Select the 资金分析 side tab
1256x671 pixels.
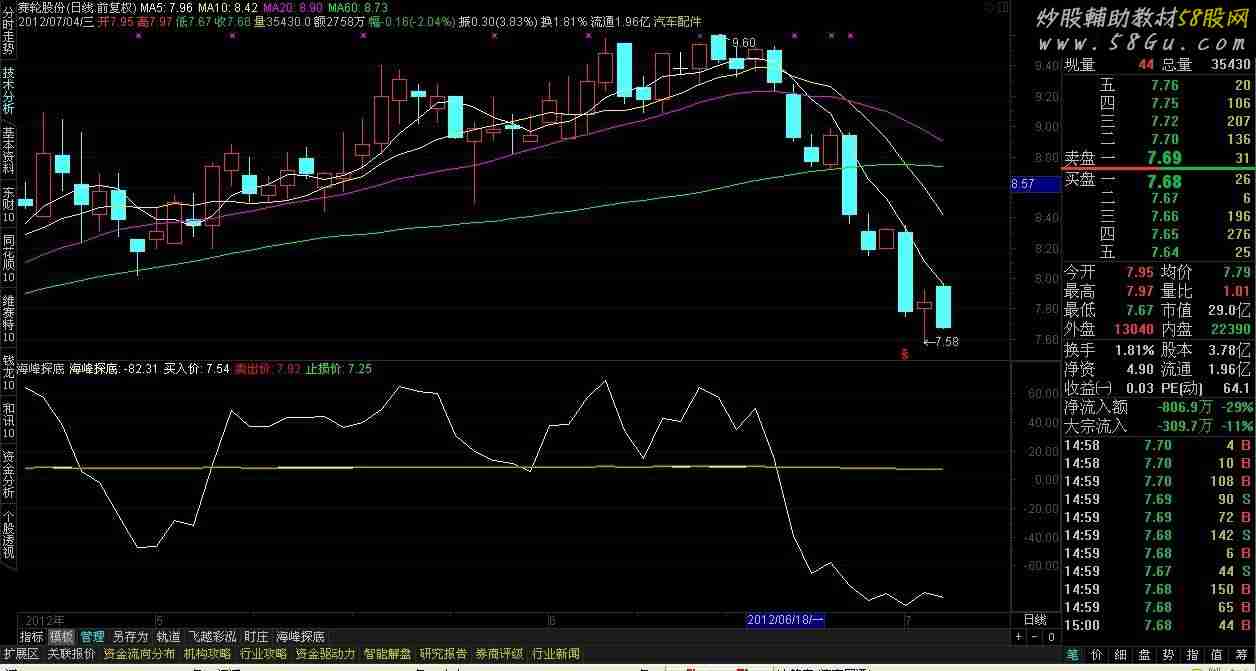click(9, 482)
